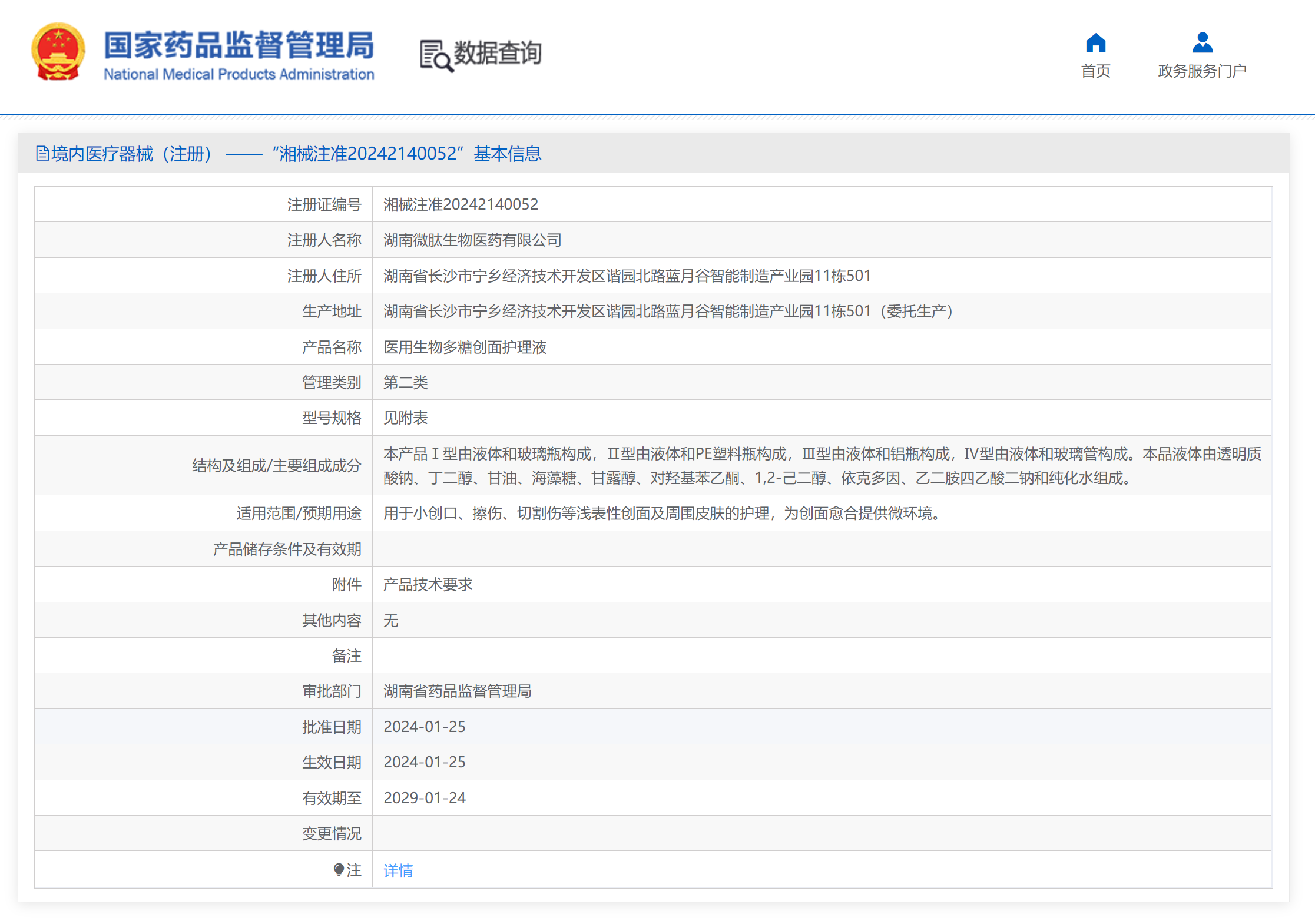Click the 产品技术要求 attachment text
This screenshot has width=1315, height=924.
(428, 584)
